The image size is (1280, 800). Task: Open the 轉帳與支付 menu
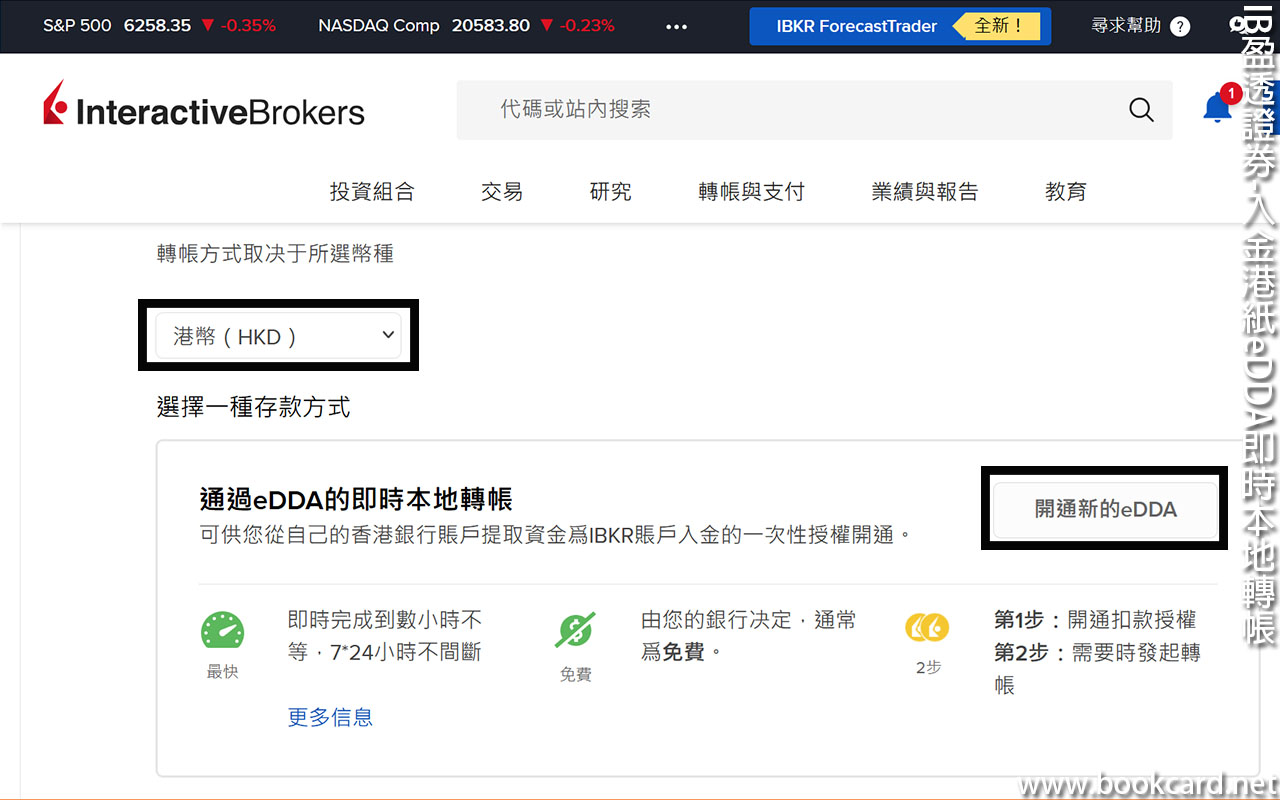coord(751,192)
